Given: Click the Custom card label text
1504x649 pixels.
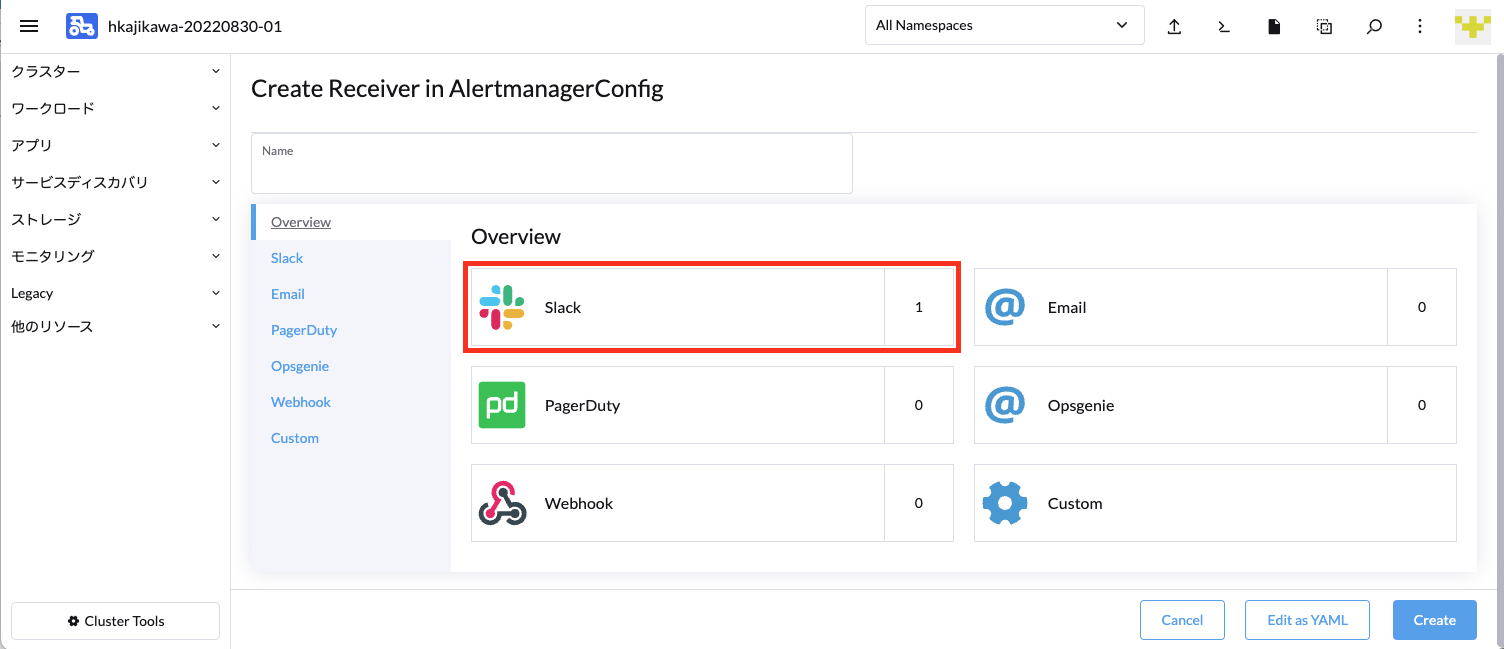Looking at the screenshot, I should pyautogui.click(x=1075, y=504).
